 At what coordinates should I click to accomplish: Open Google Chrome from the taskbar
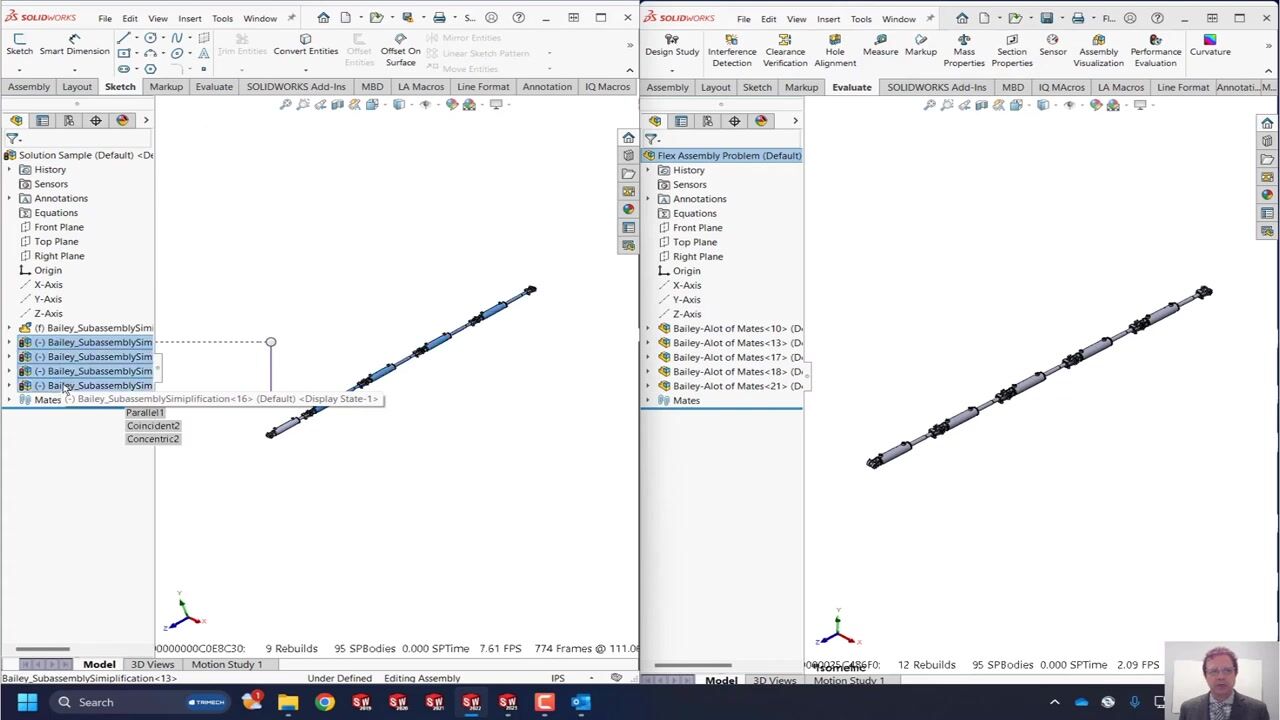tap(324, 702)
